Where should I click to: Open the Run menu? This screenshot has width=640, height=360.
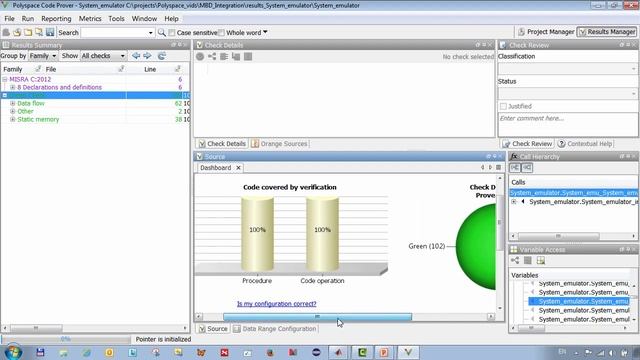(28, 19)
